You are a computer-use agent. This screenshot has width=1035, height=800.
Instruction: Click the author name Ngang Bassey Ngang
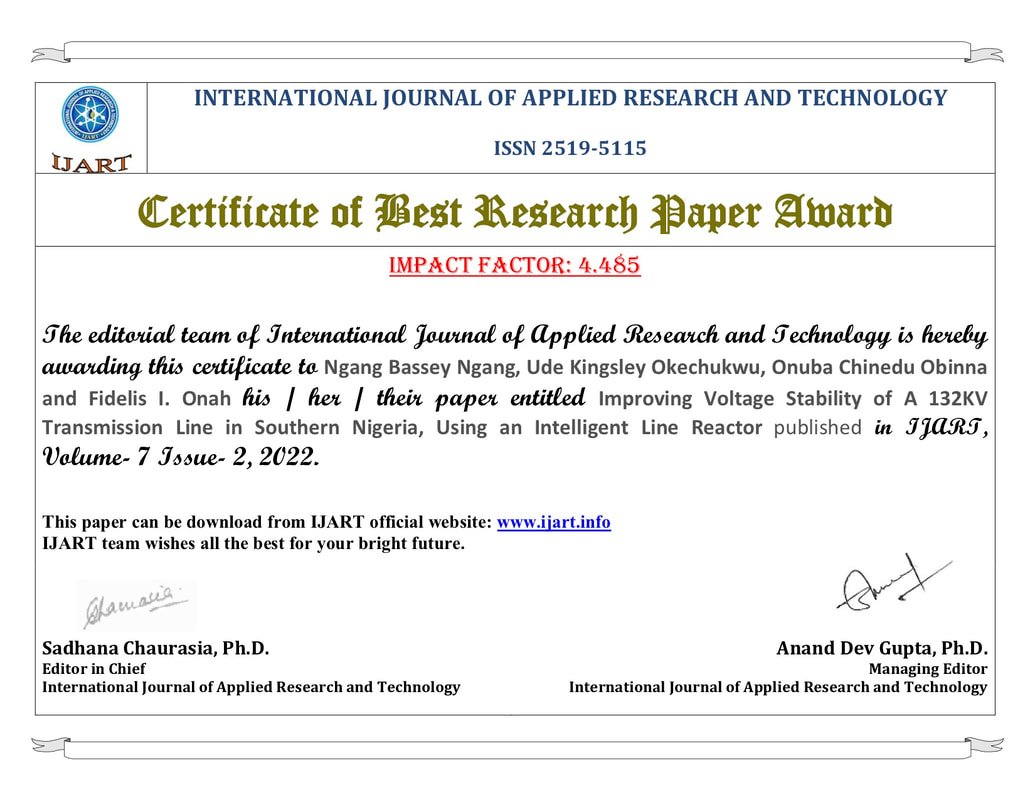pos(420,368)
